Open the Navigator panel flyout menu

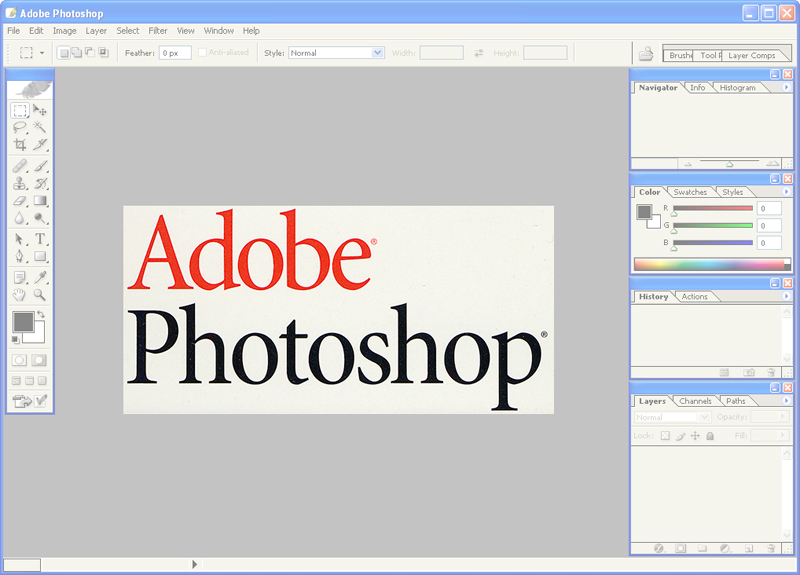point(786,87)
